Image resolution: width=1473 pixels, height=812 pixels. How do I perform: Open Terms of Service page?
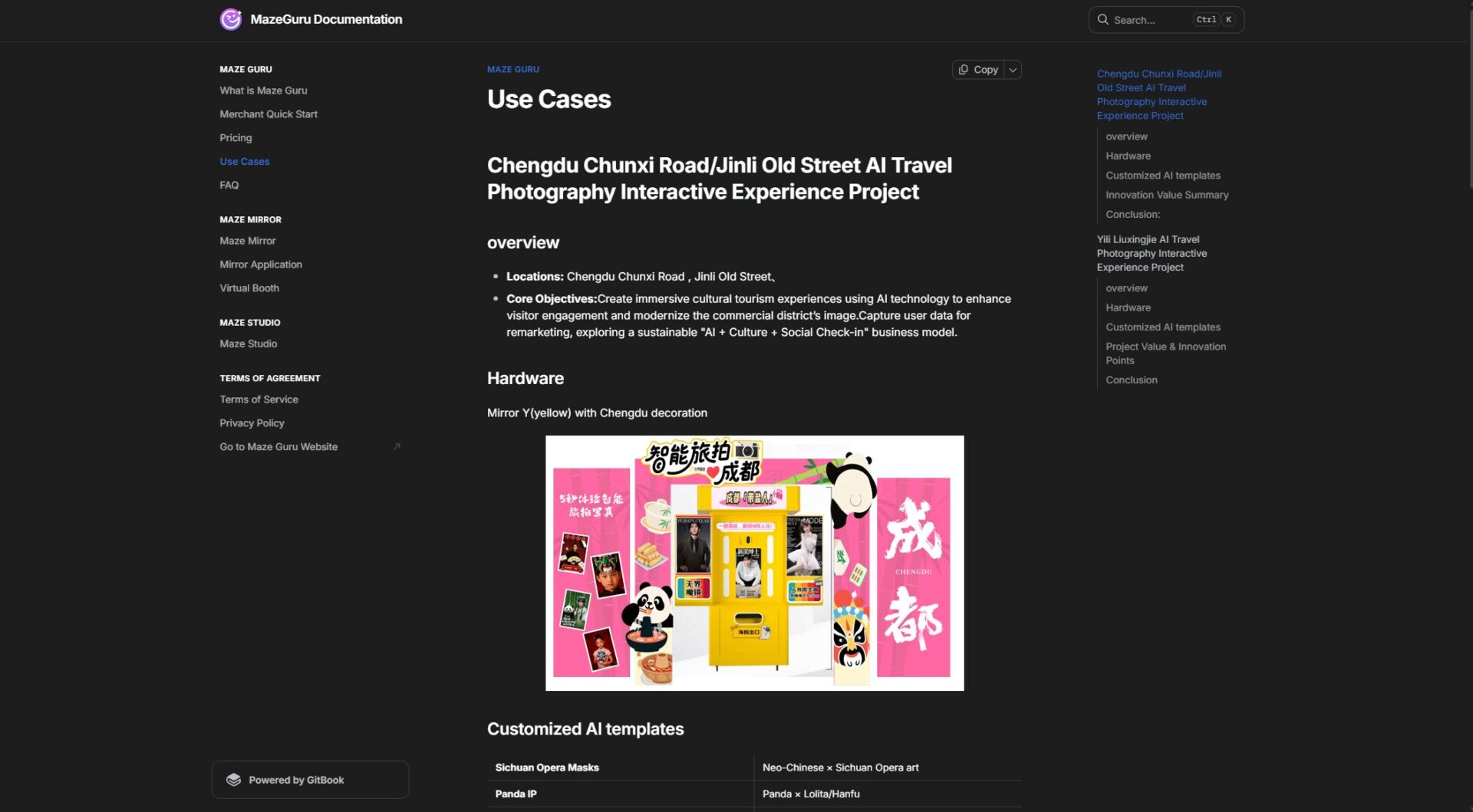(259, 399)
